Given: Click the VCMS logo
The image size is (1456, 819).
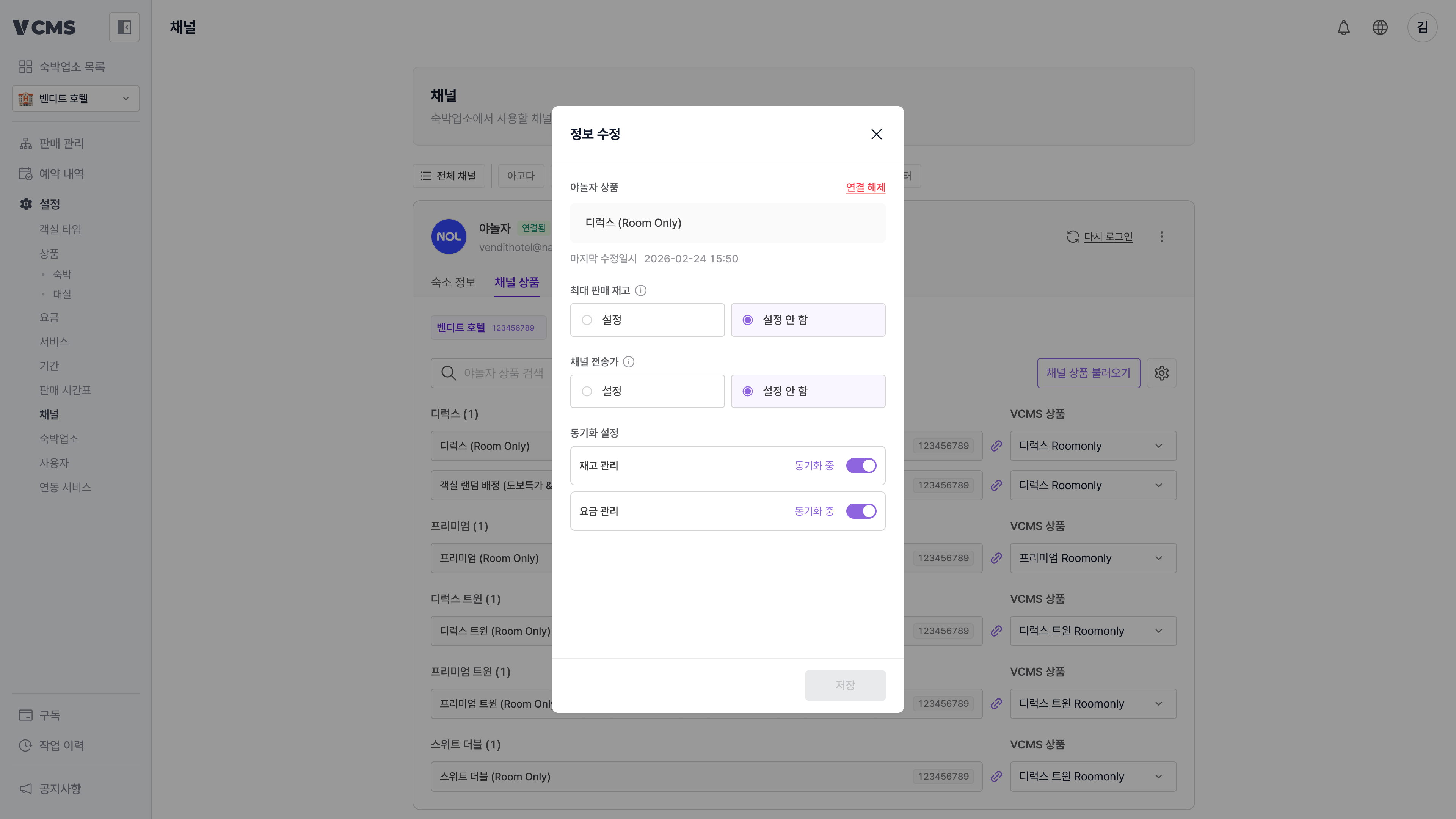Looking at the screenshot, I should pyautogui.click(x=44, y=27).
